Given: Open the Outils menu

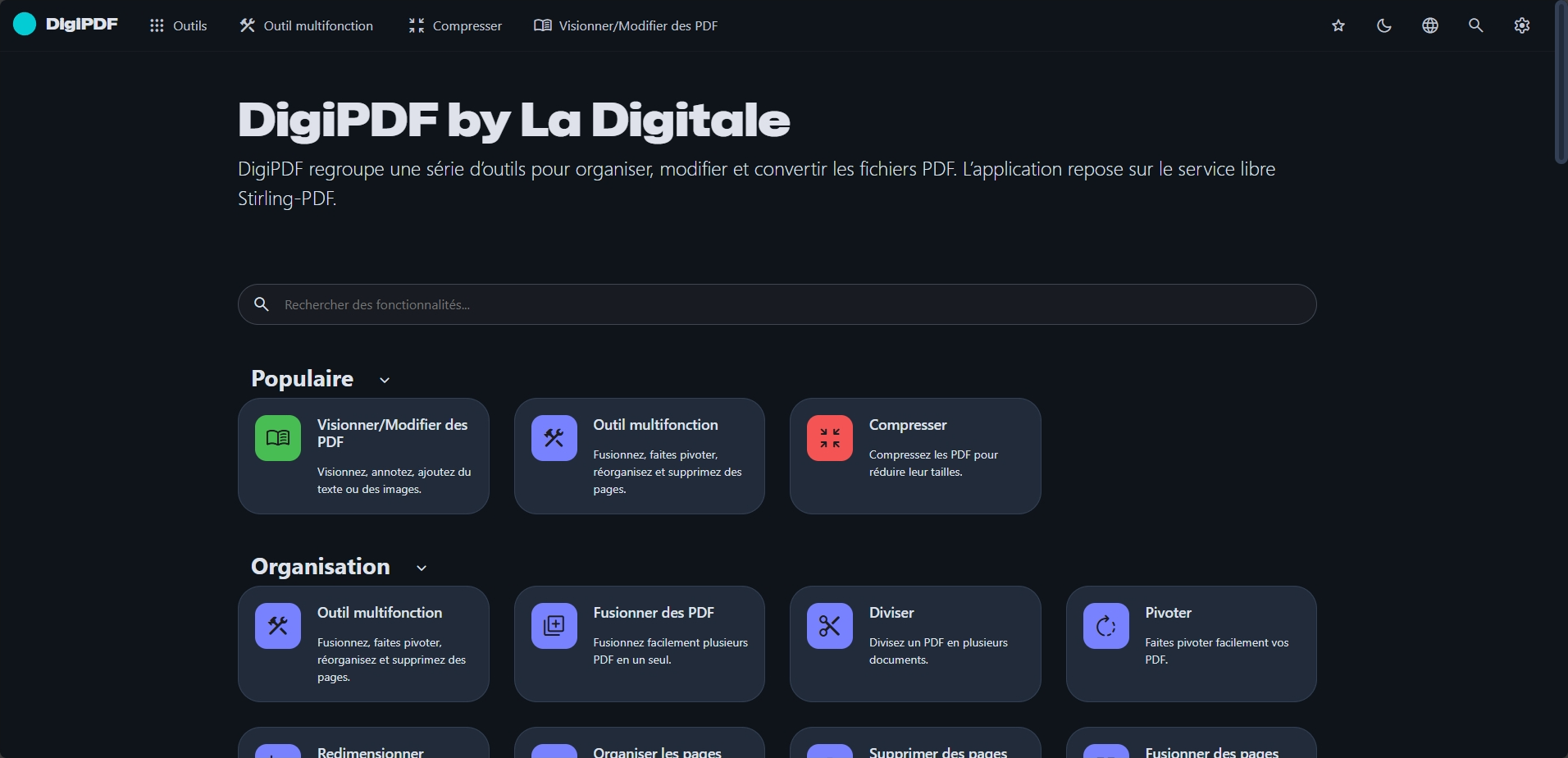Looking at the screenshot, I should coord(178,25).
